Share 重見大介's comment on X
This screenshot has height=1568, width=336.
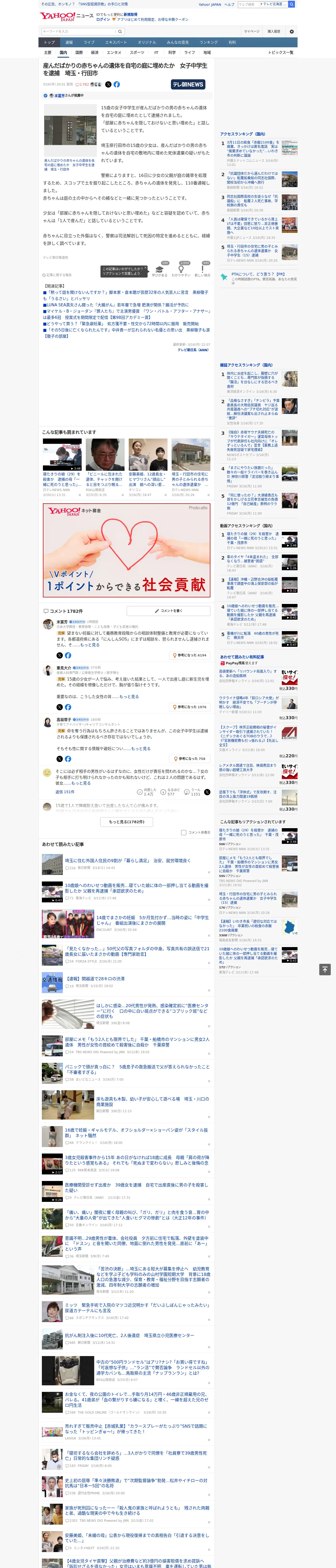pos(59,707)
